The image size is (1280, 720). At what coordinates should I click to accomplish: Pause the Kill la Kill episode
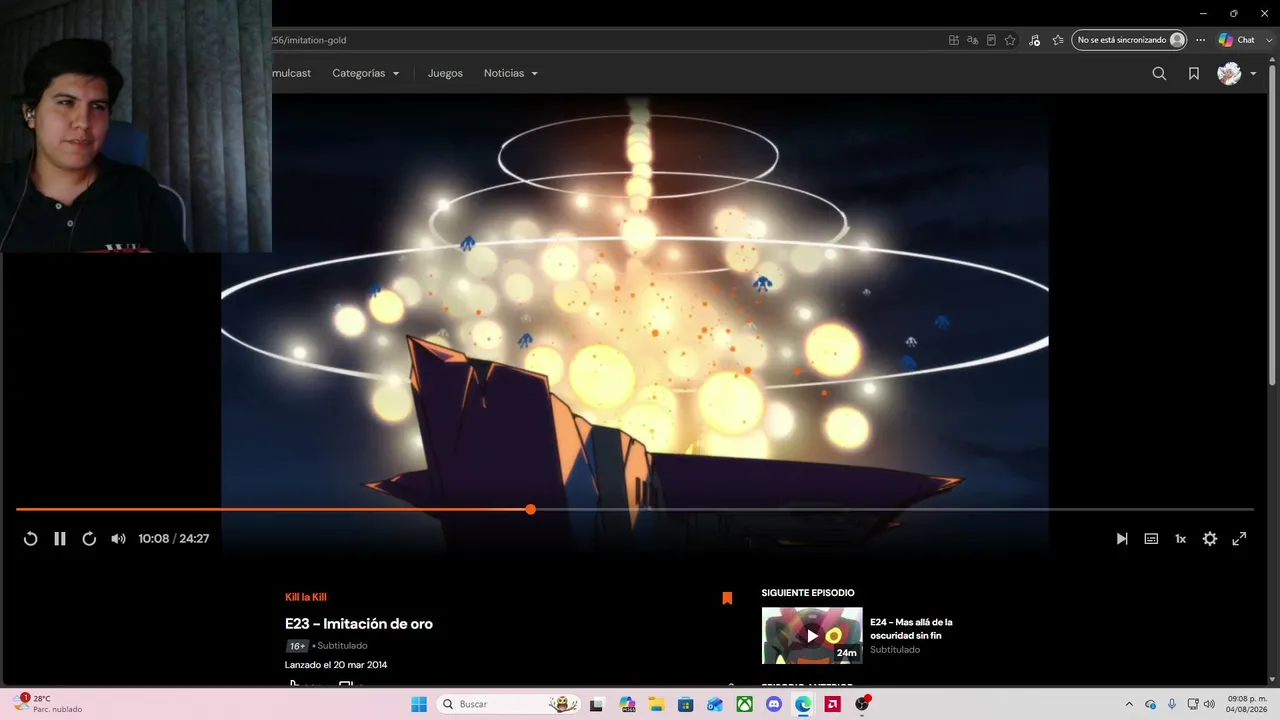coord(60,539)
